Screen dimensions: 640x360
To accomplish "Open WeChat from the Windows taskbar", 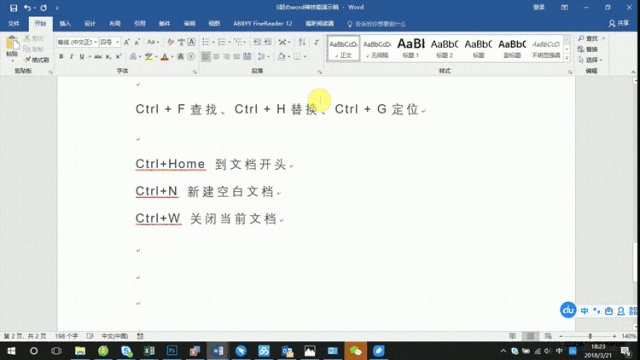I will tap(356, 351).
